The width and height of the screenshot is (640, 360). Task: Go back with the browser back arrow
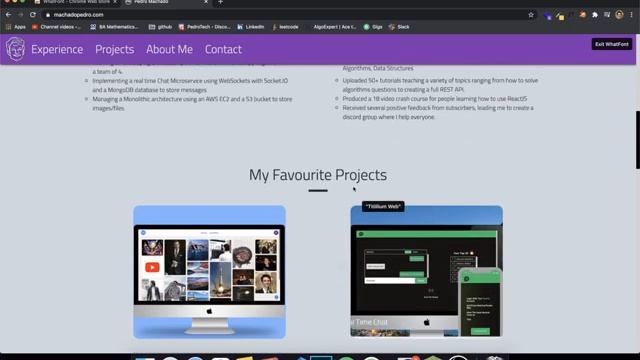pyautogui.click(x=9, y=15)
